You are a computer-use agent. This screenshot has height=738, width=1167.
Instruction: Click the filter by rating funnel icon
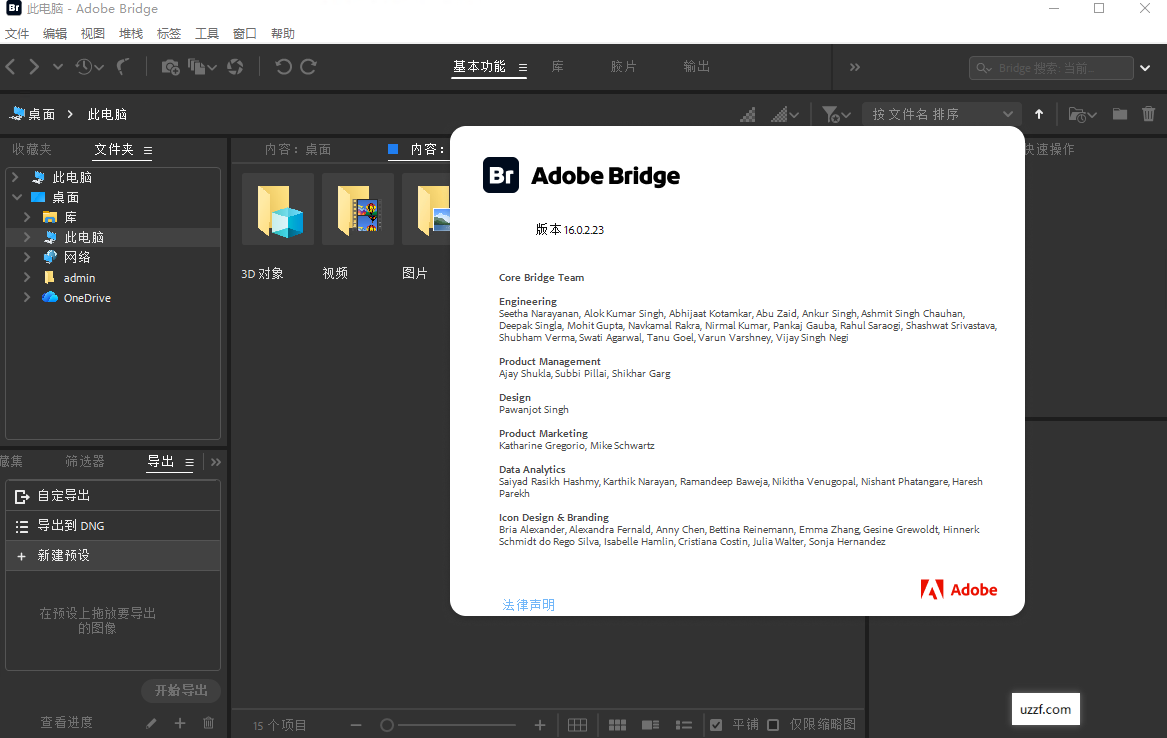click(833, 114)
